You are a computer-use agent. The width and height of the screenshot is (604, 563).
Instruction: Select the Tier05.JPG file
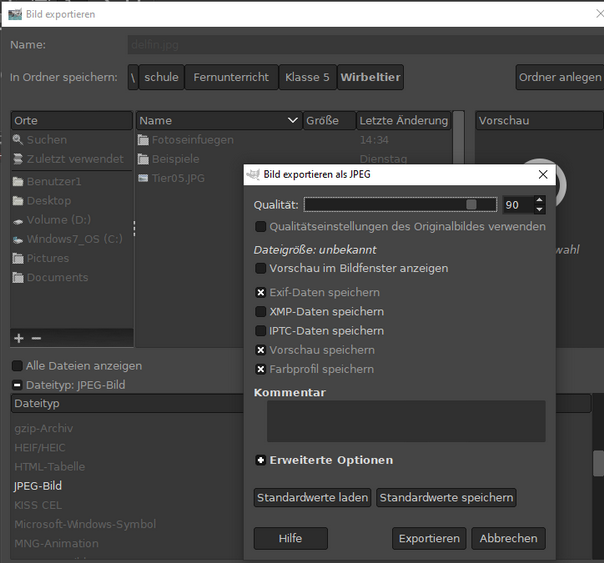(177, 178)
